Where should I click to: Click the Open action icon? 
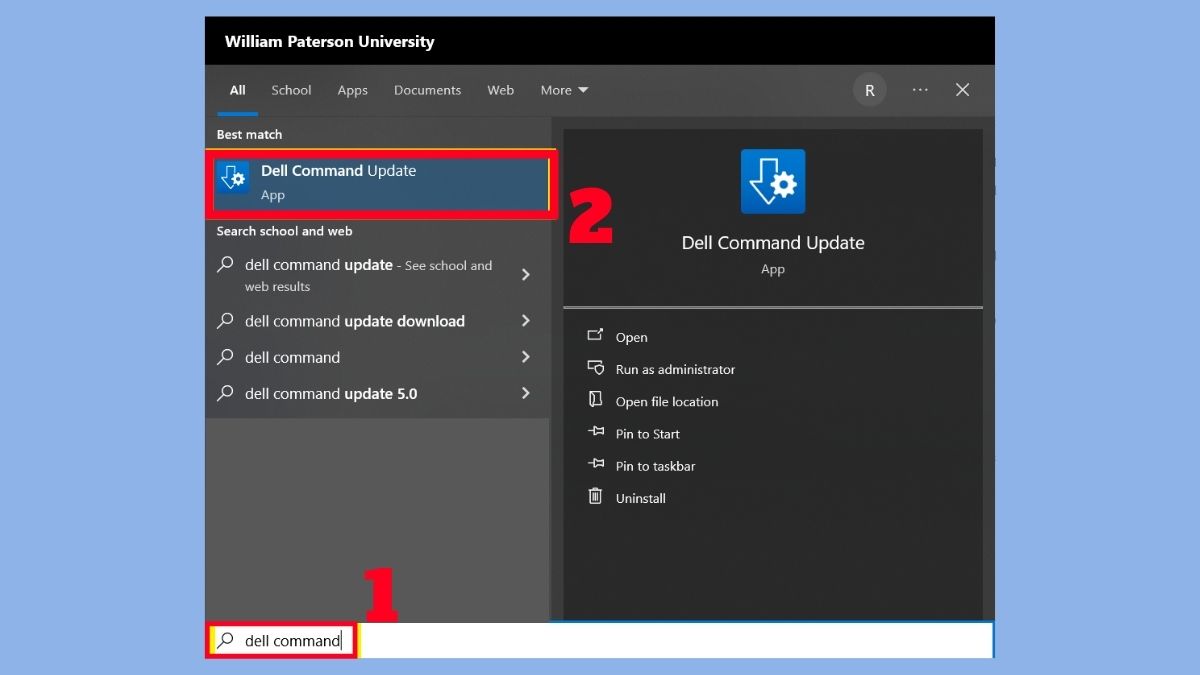click(595, 336)
